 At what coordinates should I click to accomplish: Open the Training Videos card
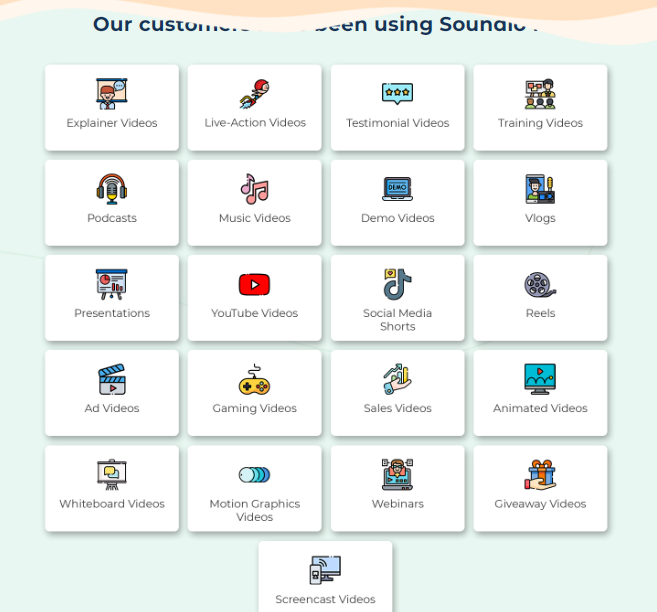[540, 108]
